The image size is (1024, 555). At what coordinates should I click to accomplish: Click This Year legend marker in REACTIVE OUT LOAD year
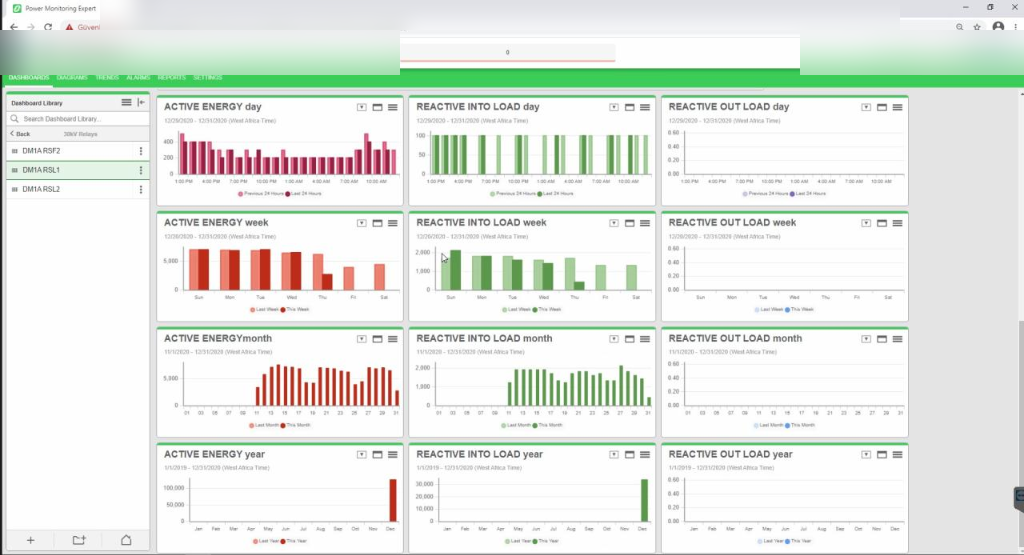788,541
